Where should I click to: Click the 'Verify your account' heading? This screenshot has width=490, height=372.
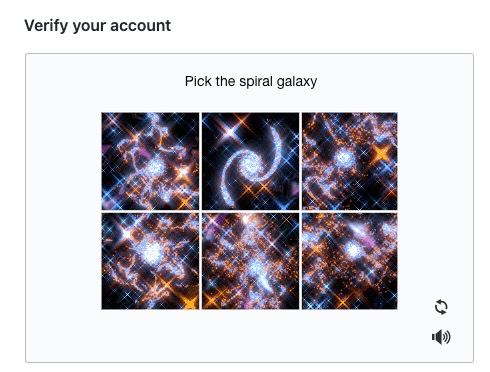[x=98, y=26]
